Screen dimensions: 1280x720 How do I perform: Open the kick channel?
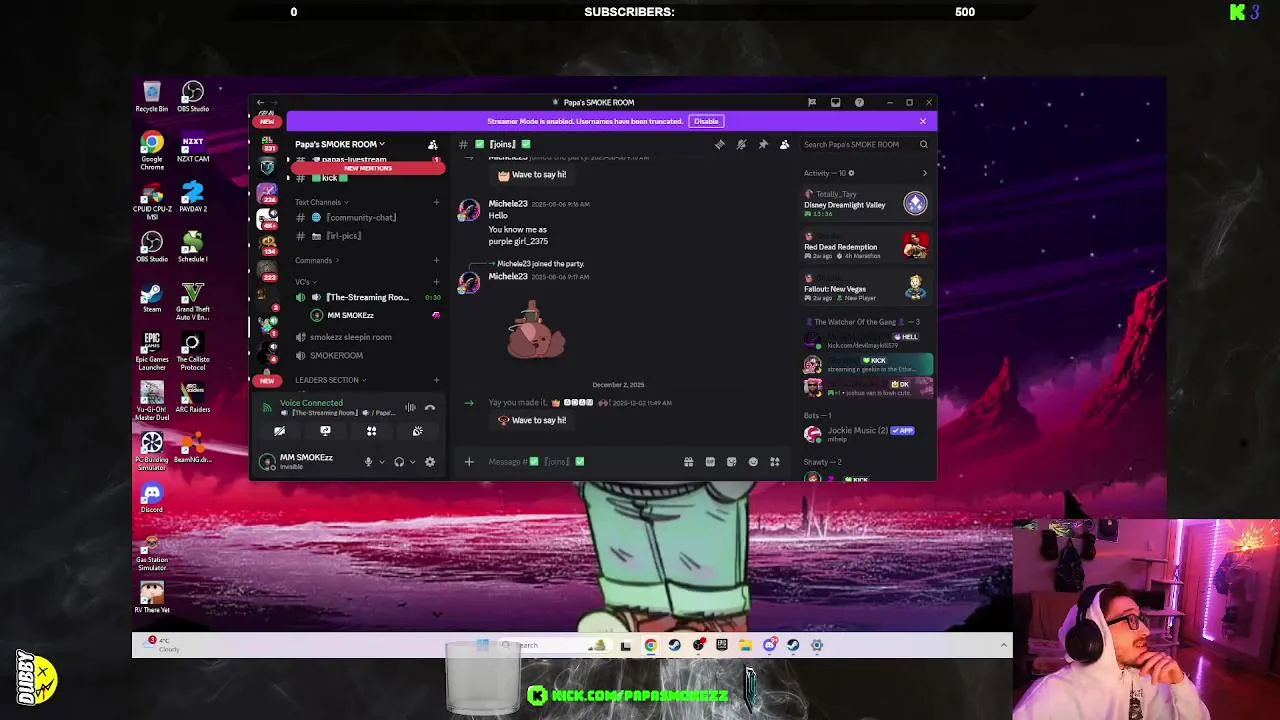329,178
